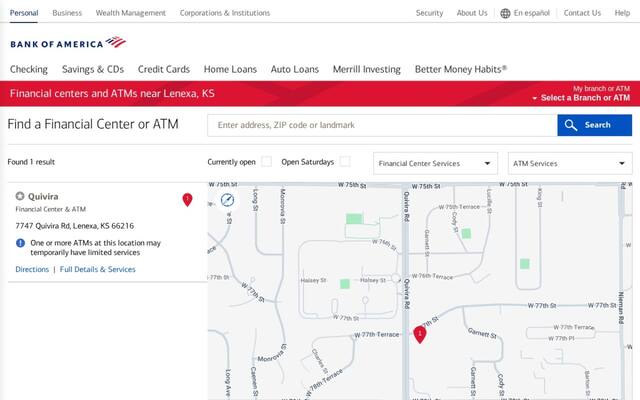
Task: Click the compass icon on the map
Action: coord(227,200)
